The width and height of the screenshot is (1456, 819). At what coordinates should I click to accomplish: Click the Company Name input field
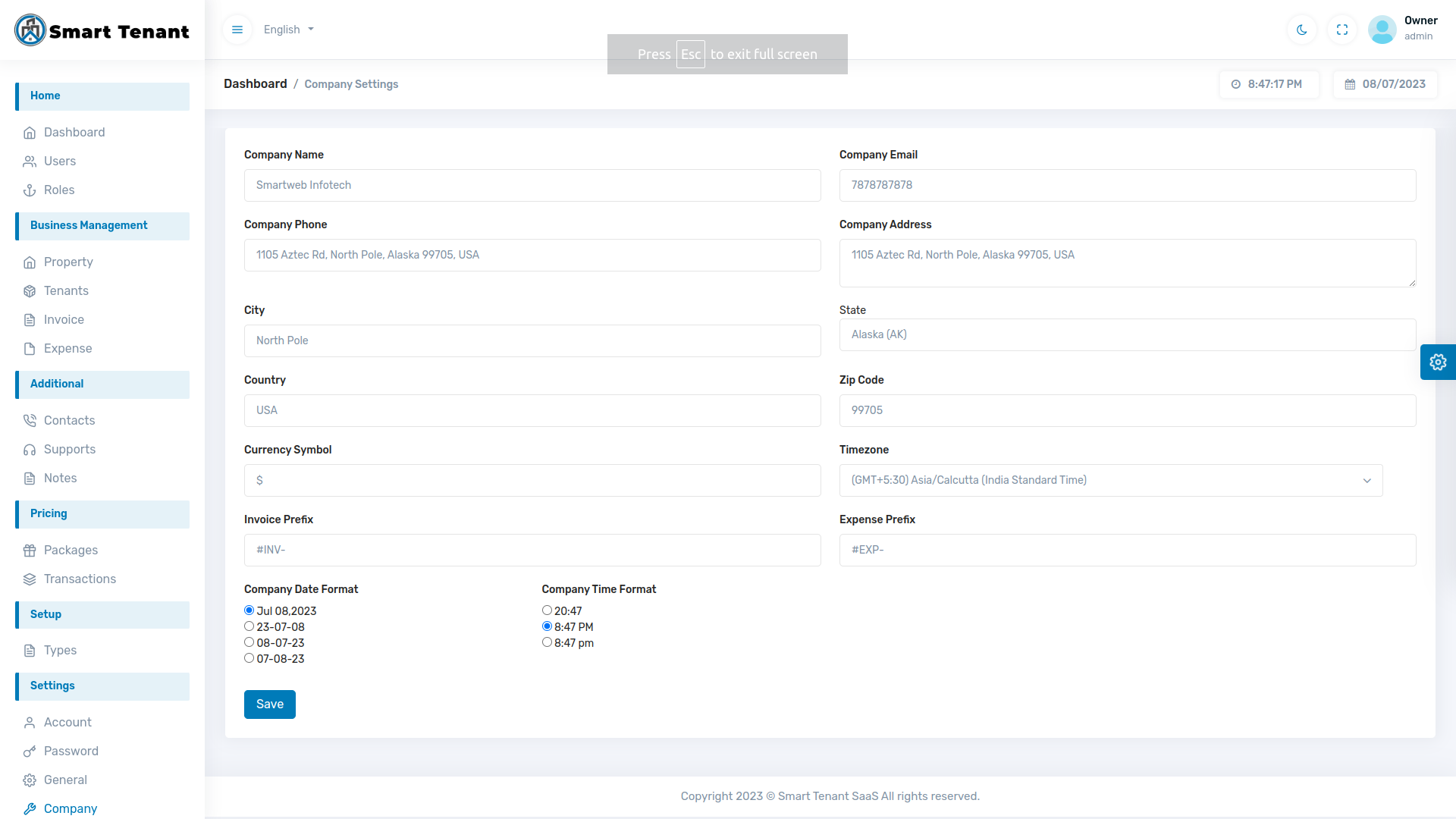click(532, 185)
